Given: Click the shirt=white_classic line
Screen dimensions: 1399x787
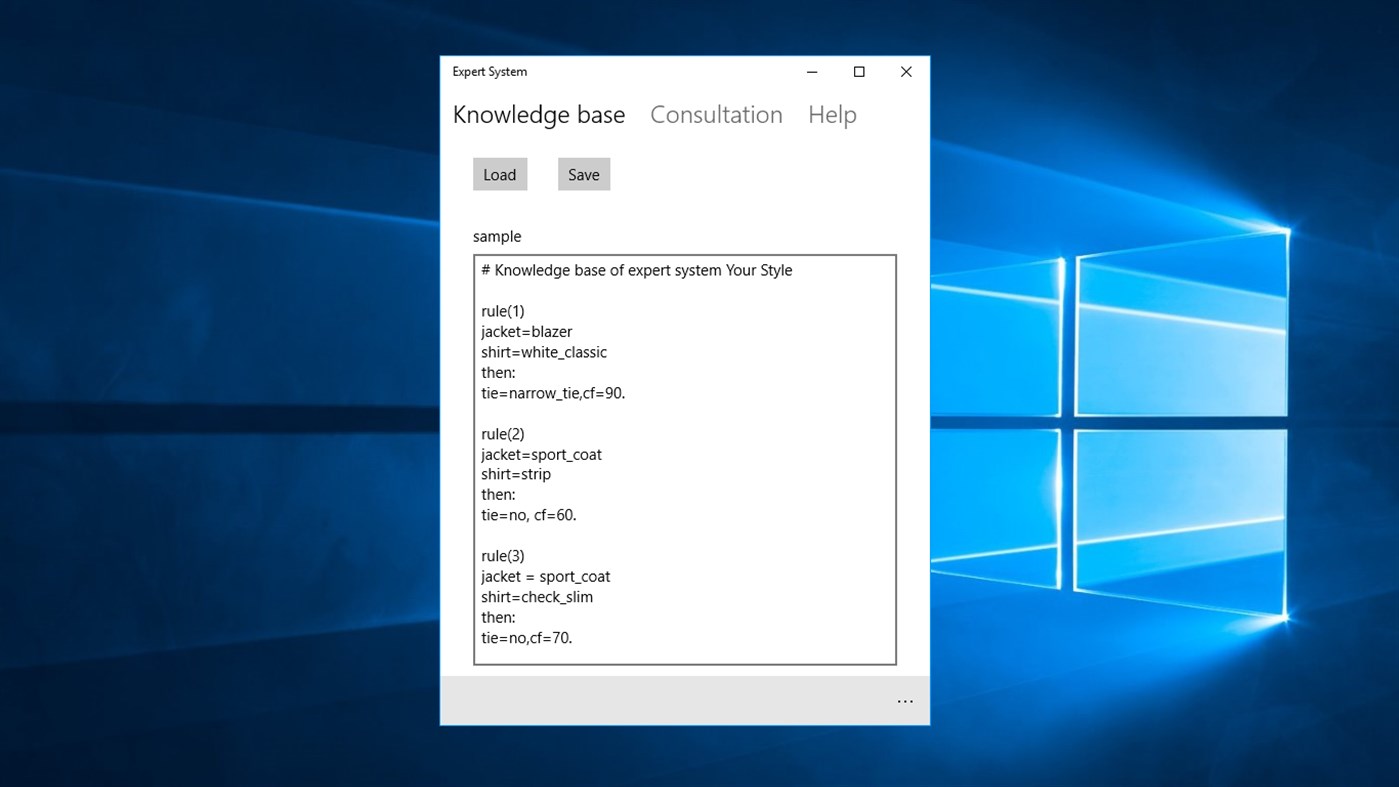Looking at the screenshot, I should (x=544, y=351).
